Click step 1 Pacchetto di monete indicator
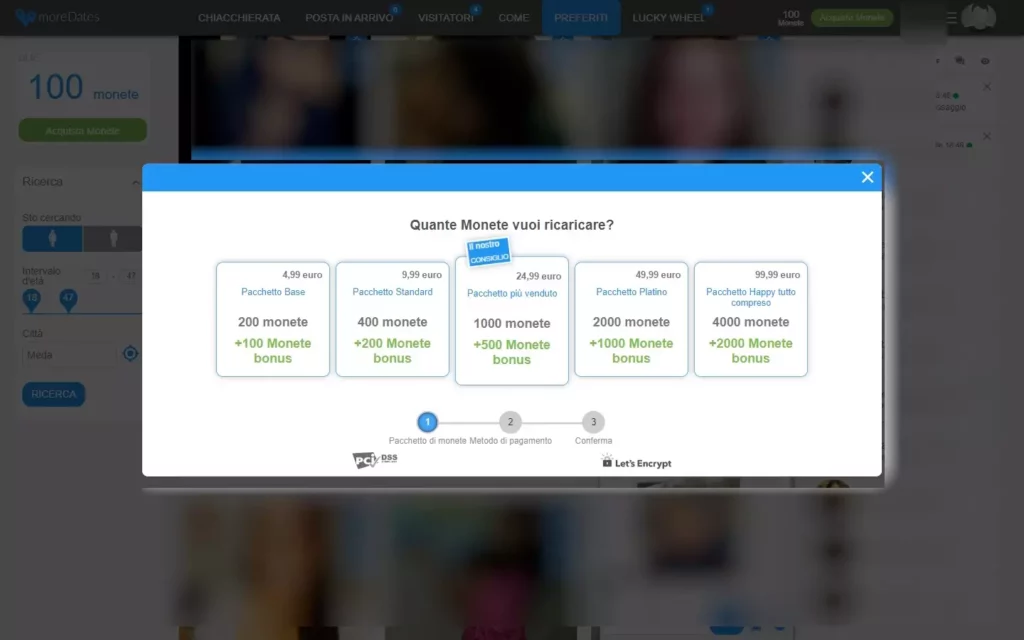Image resolution: width=1024 pixels, height=640 pixels. coord(427,422)
